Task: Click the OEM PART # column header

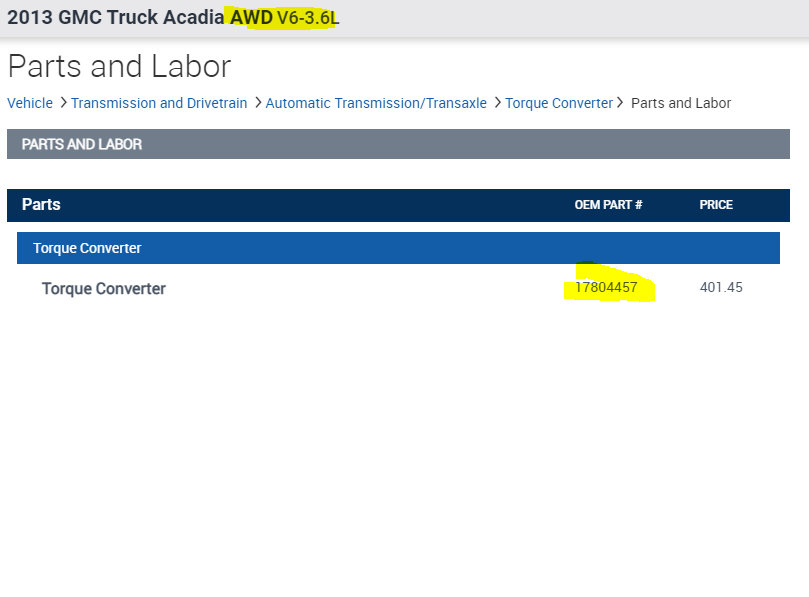Action: point(608,205)
